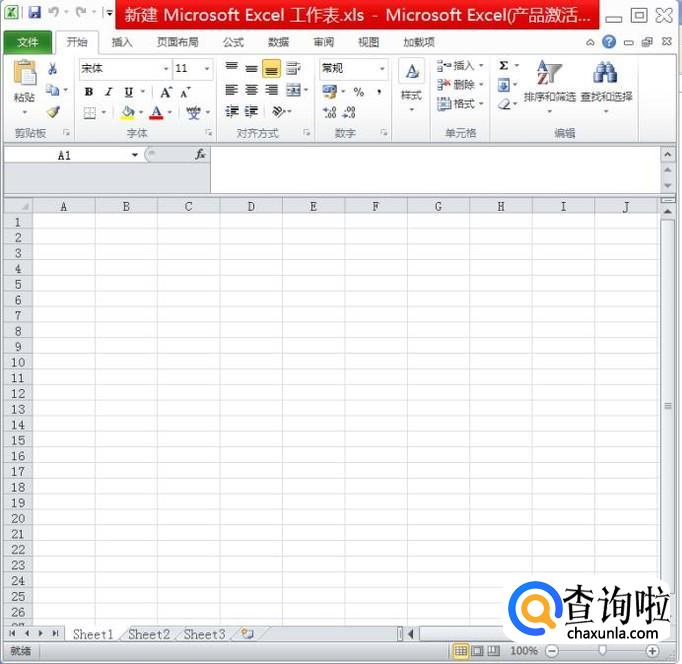Increase decimal places icon

330,112
